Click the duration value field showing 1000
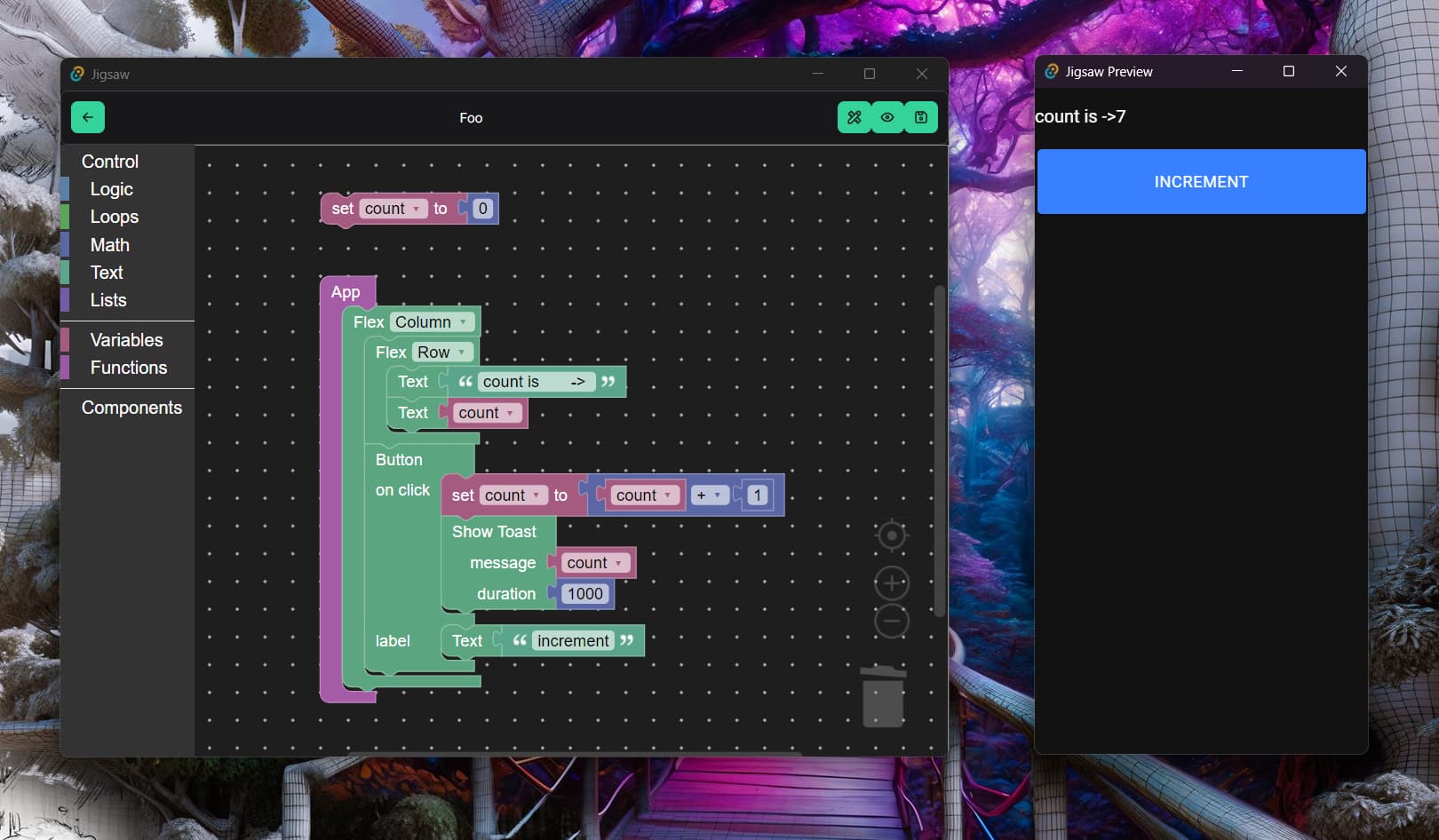The image size is (1439, 840). pos(584,594)
